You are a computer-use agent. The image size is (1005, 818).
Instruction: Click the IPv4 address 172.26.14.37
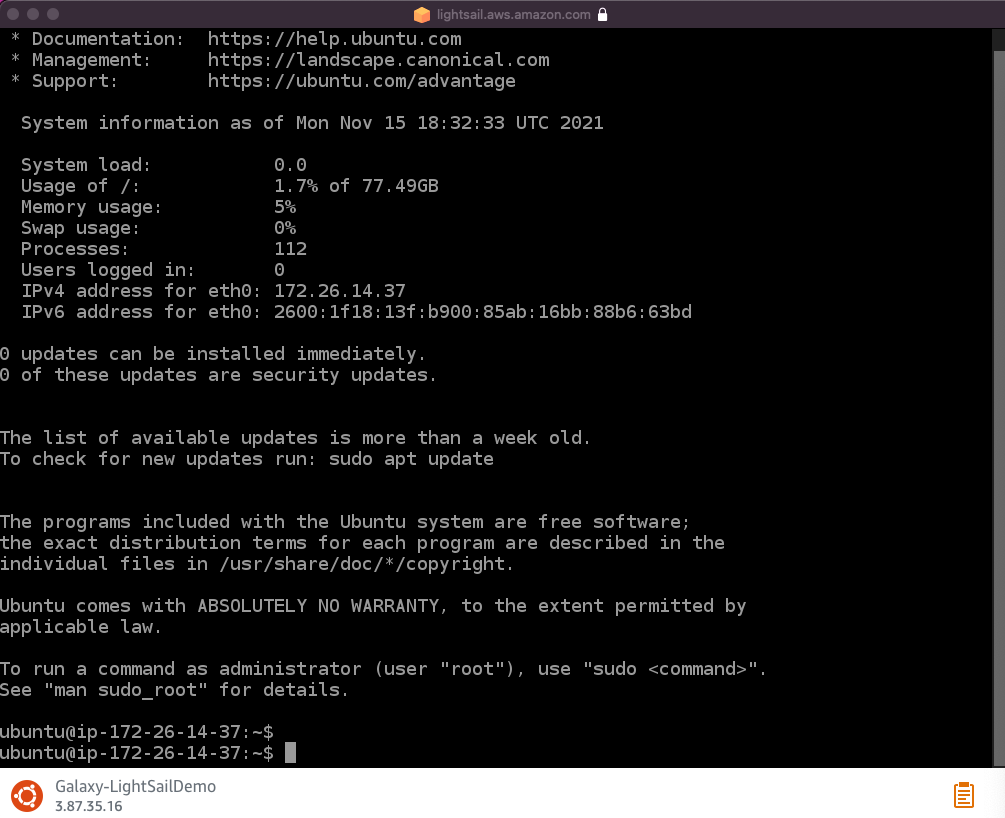pos(340,291)
